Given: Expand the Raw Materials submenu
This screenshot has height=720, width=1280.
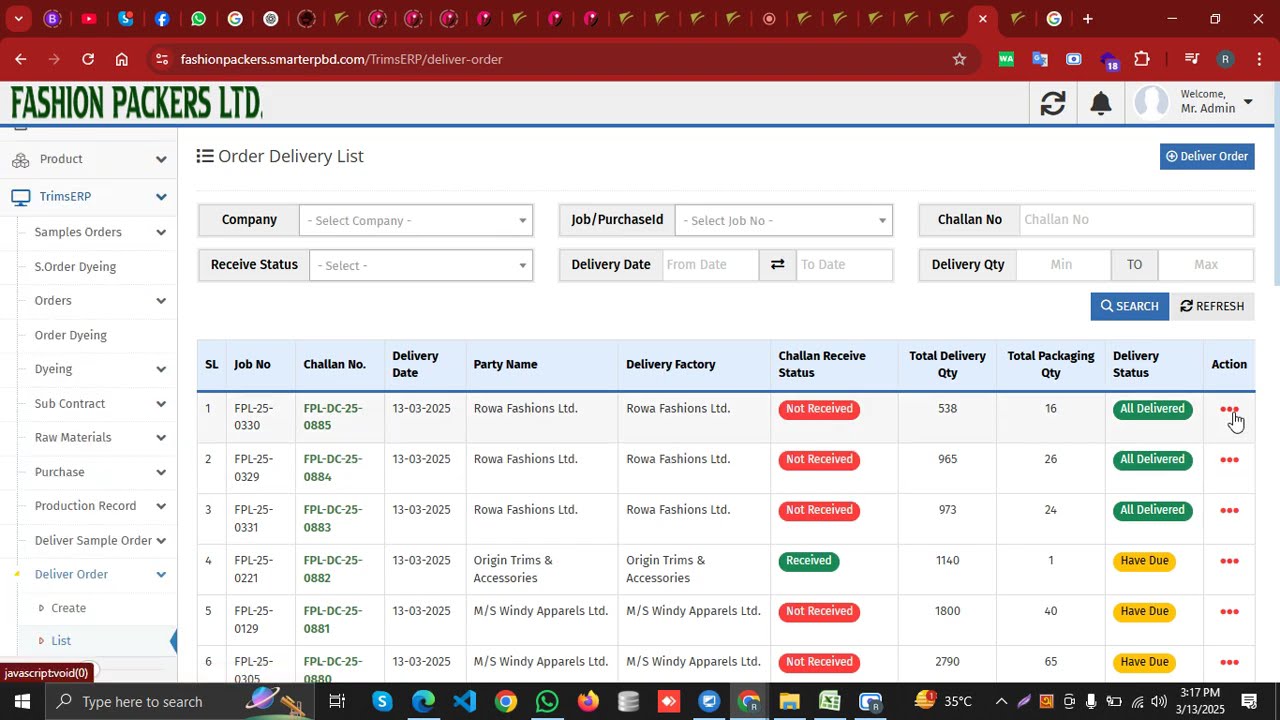Looking at the screenshot, I should 161,437.
